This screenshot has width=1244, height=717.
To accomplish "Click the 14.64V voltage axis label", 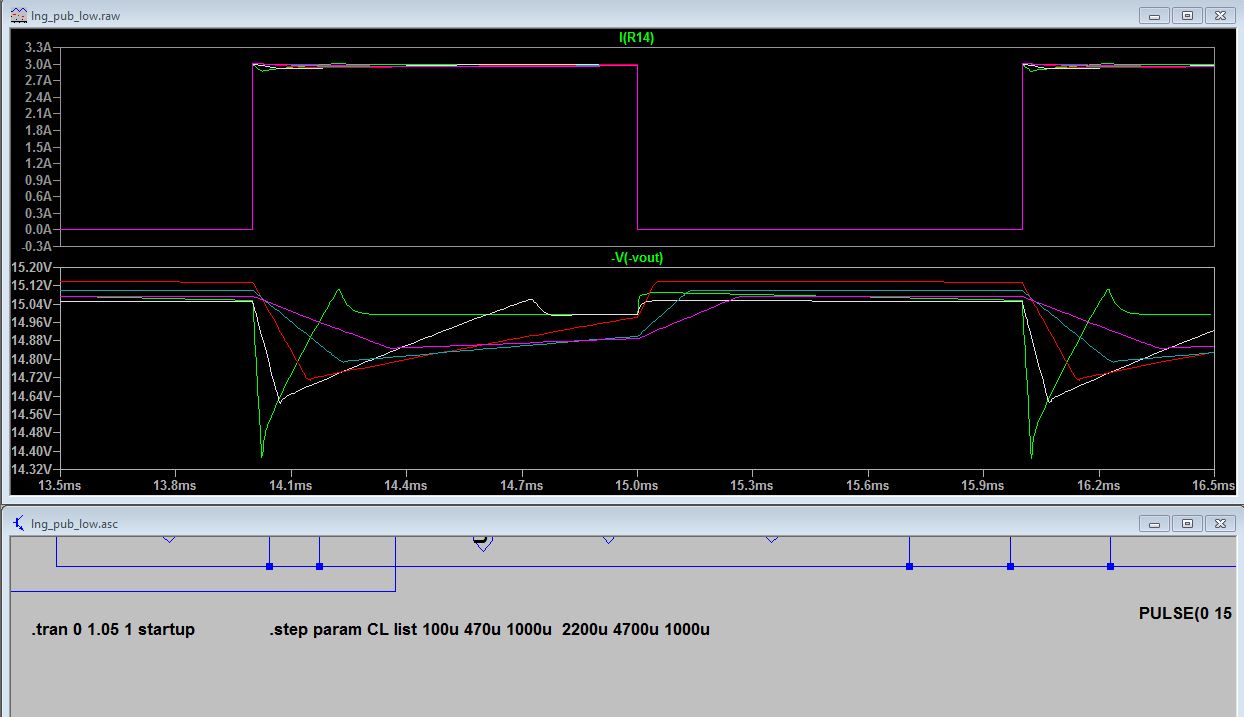I will pyautogui.click(x=31, y=396).
